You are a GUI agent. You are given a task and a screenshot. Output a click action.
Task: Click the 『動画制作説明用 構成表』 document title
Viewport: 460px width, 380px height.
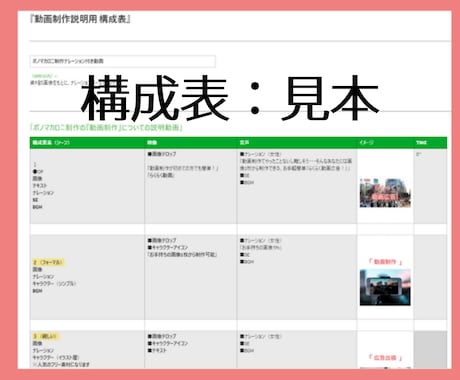click(80, 19)
